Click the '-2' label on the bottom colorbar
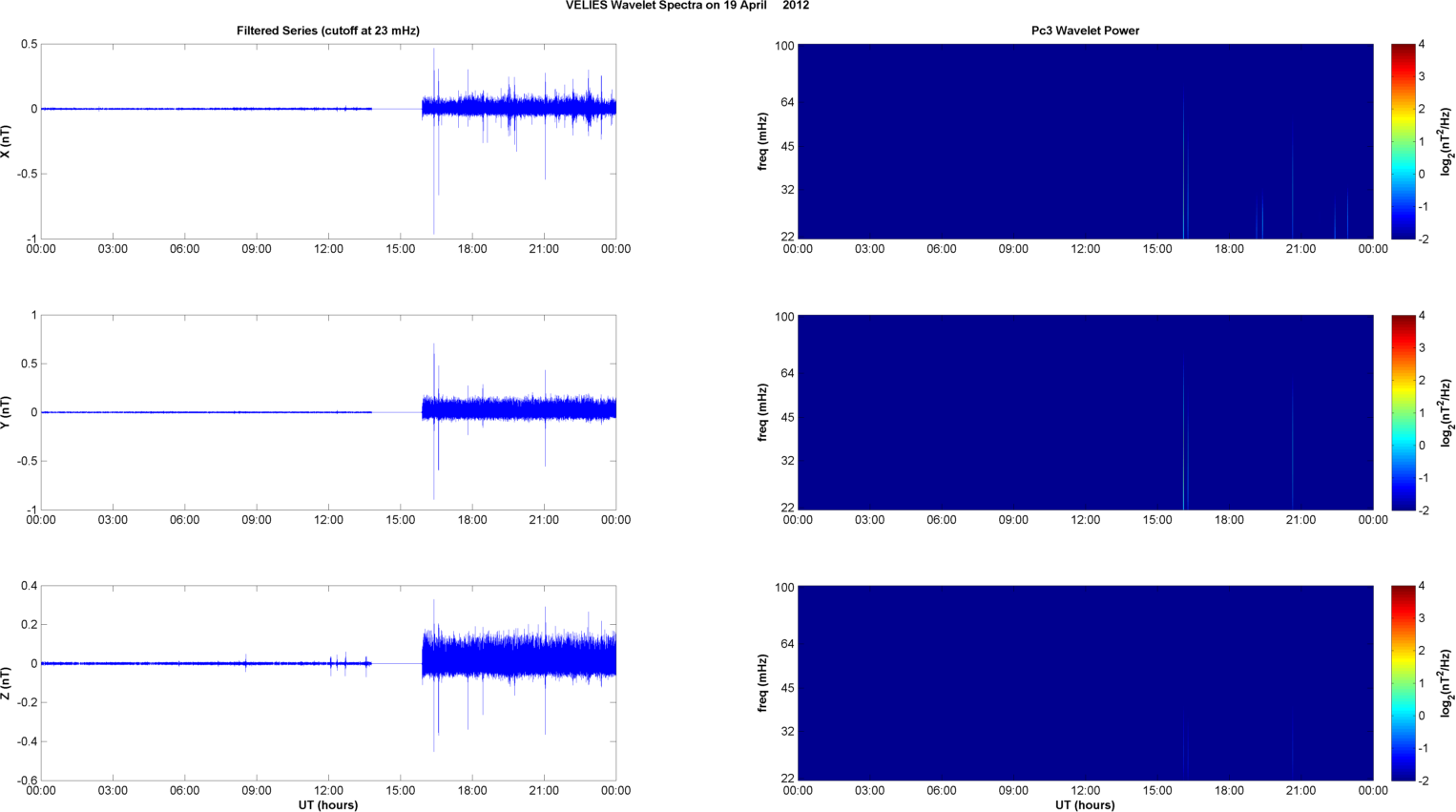 point(1423,781)
